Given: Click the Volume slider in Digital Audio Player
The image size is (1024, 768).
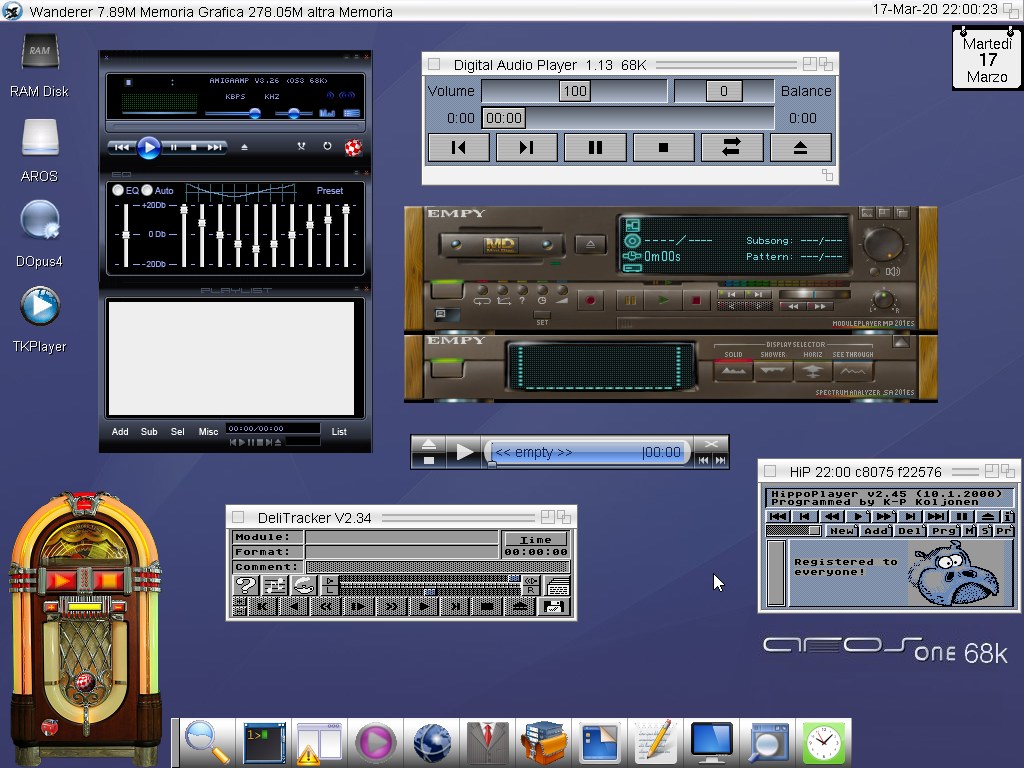Looking at the screenshot, I should point(574,91).
